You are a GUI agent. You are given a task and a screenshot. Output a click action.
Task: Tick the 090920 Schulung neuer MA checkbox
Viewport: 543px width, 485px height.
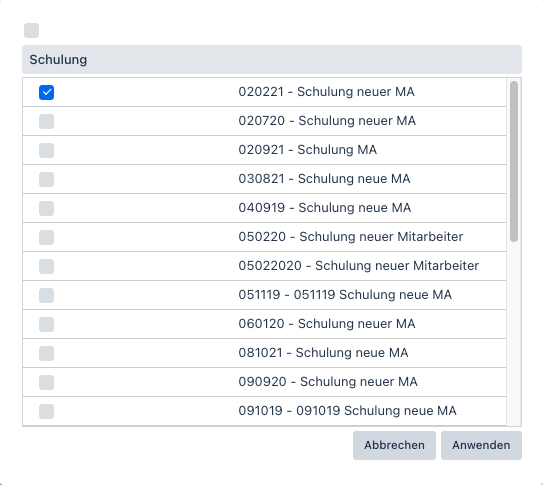46,383
